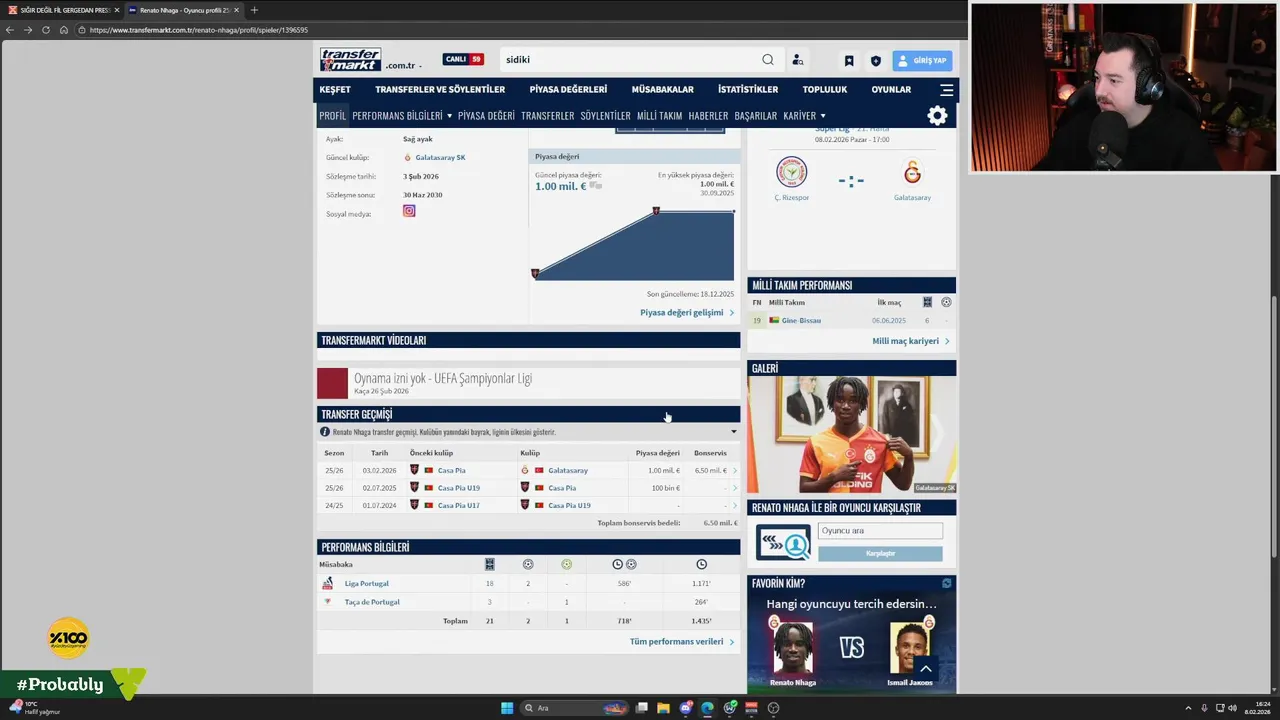Expand the 03.02.2026 Galatasaray transfer row arrow
Viewport: 1280px width, 720px height.
tap(735, 470)
